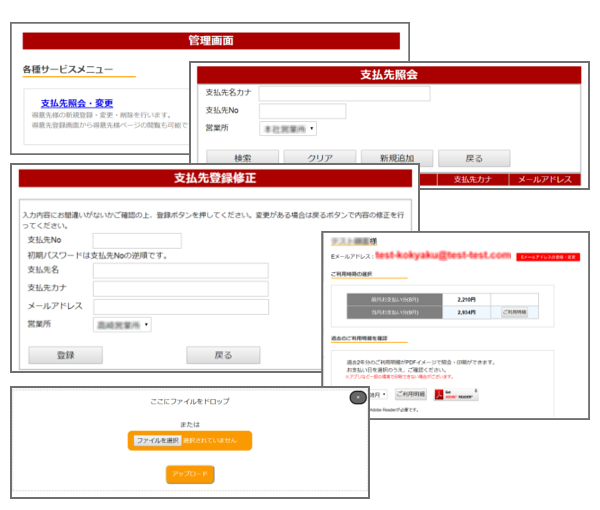Open the 営業所 dropdown in 支払先登録修正

[121, 325]
